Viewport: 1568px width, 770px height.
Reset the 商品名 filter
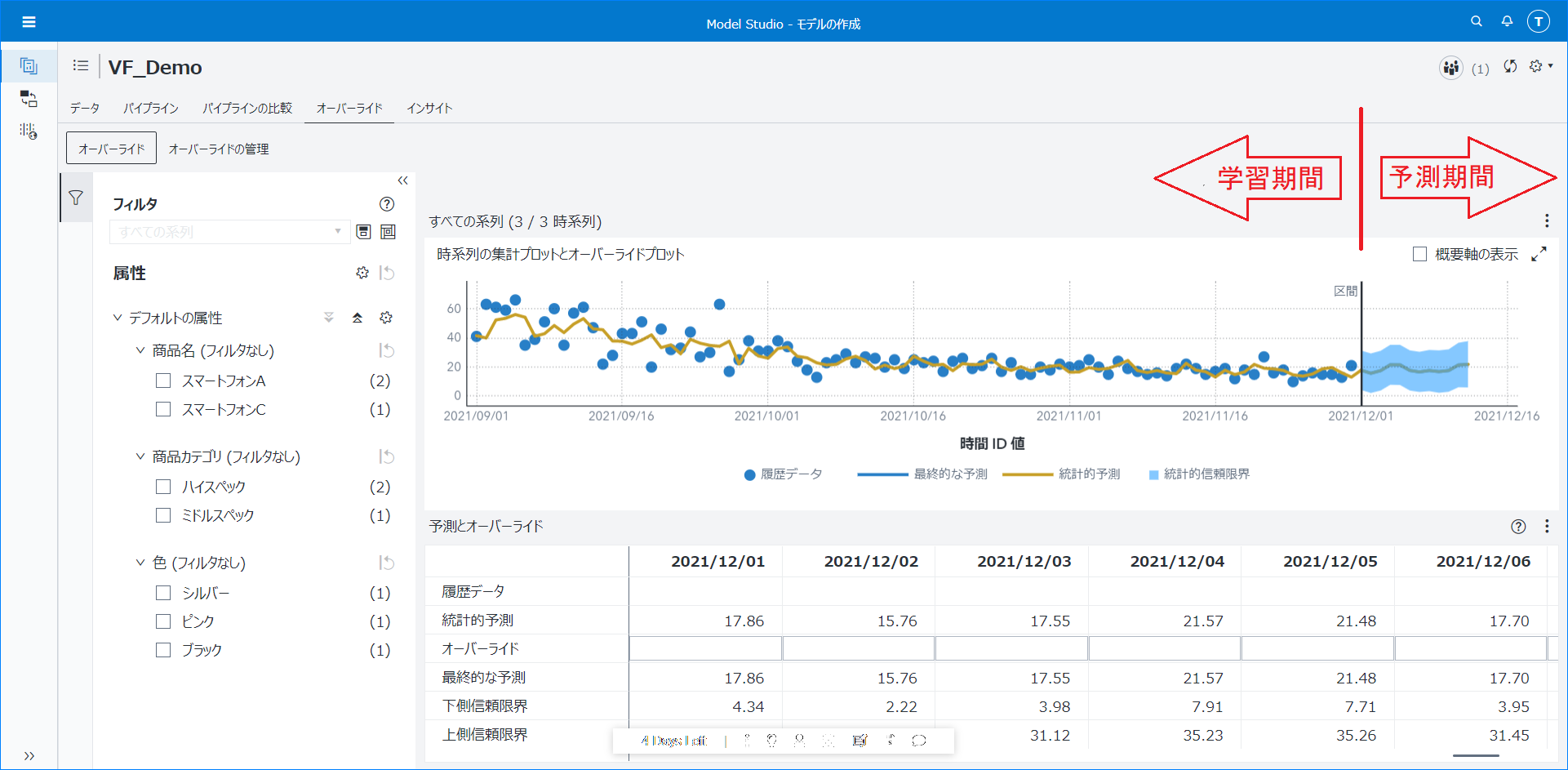(x=387, y=350)
